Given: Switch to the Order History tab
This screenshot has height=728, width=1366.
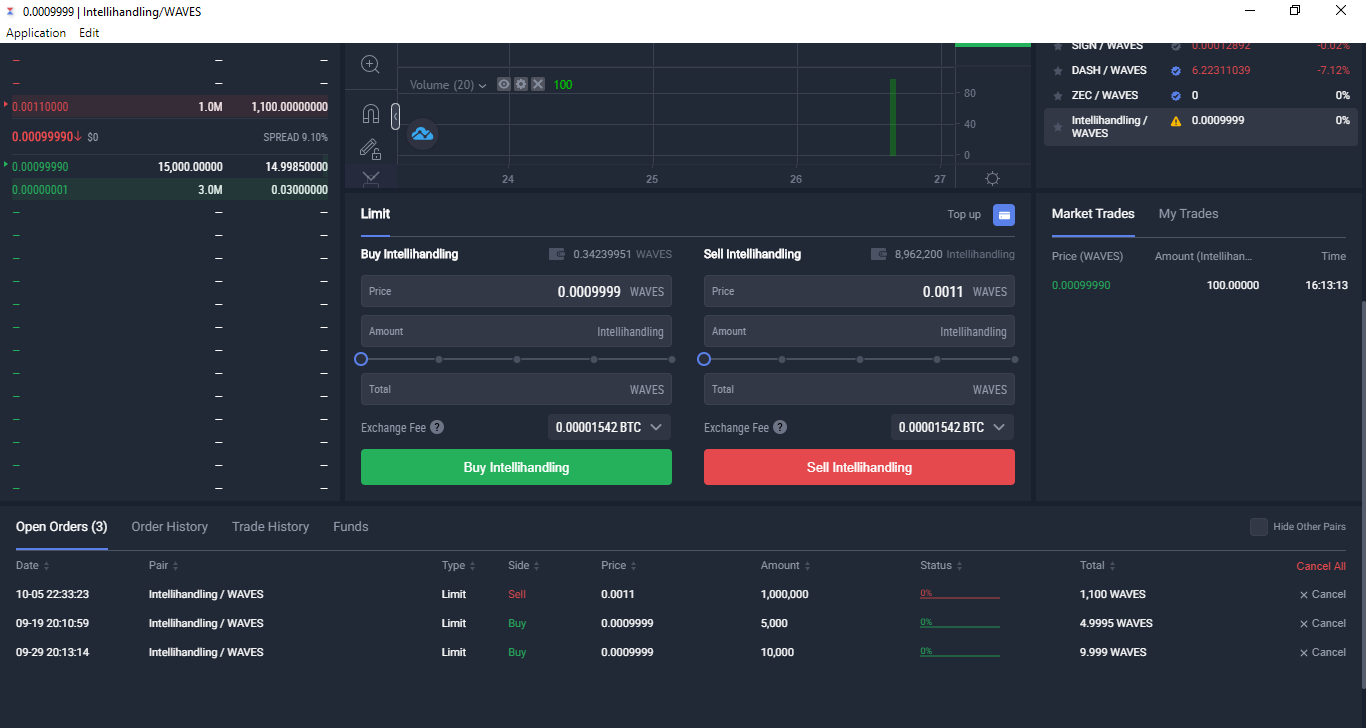Looking at the screenshot, I should point(170,527).
